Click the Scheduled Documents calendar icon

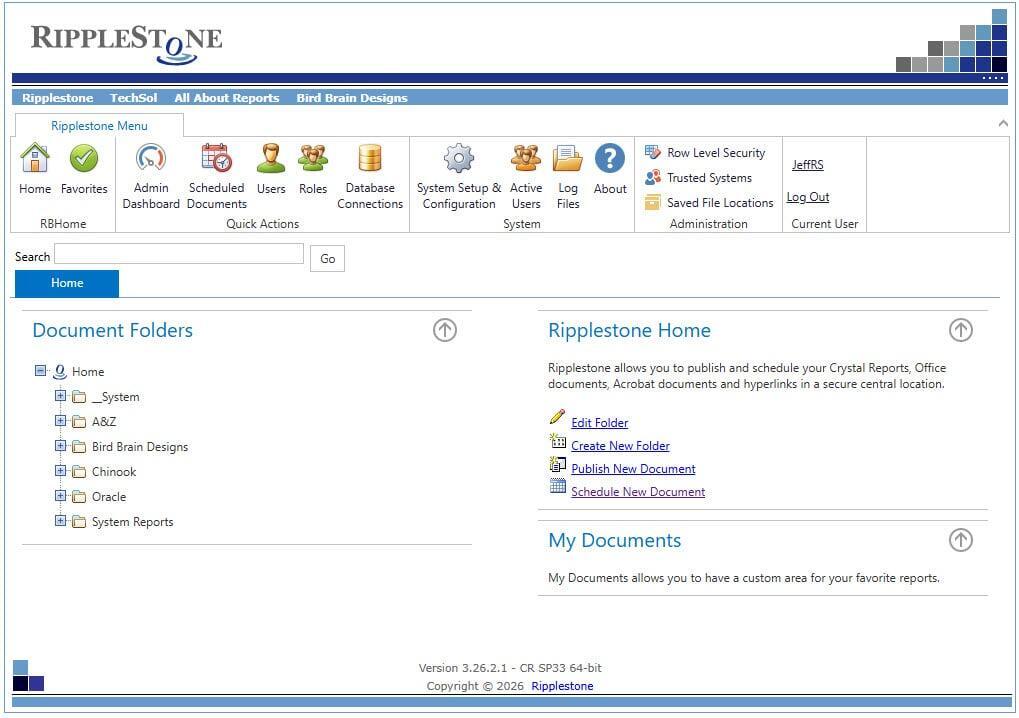point(216,159)
